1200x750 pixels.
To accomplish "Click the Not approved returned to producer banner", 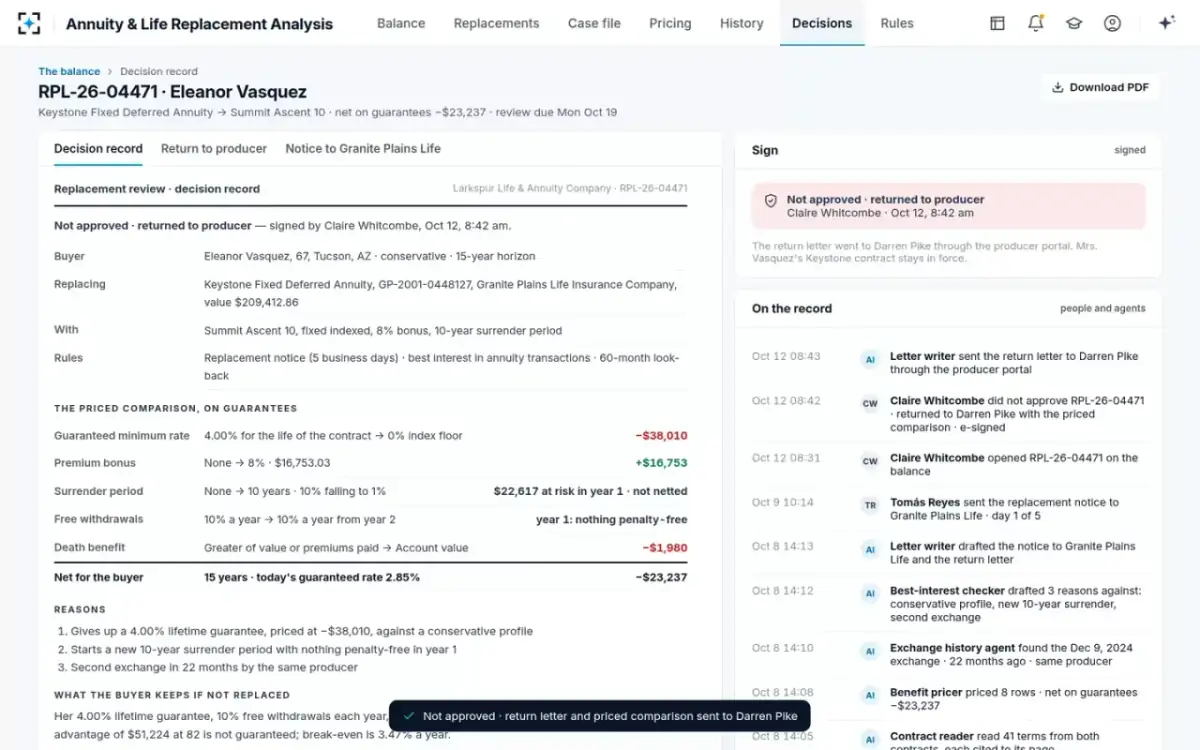I will pos(948,206).
